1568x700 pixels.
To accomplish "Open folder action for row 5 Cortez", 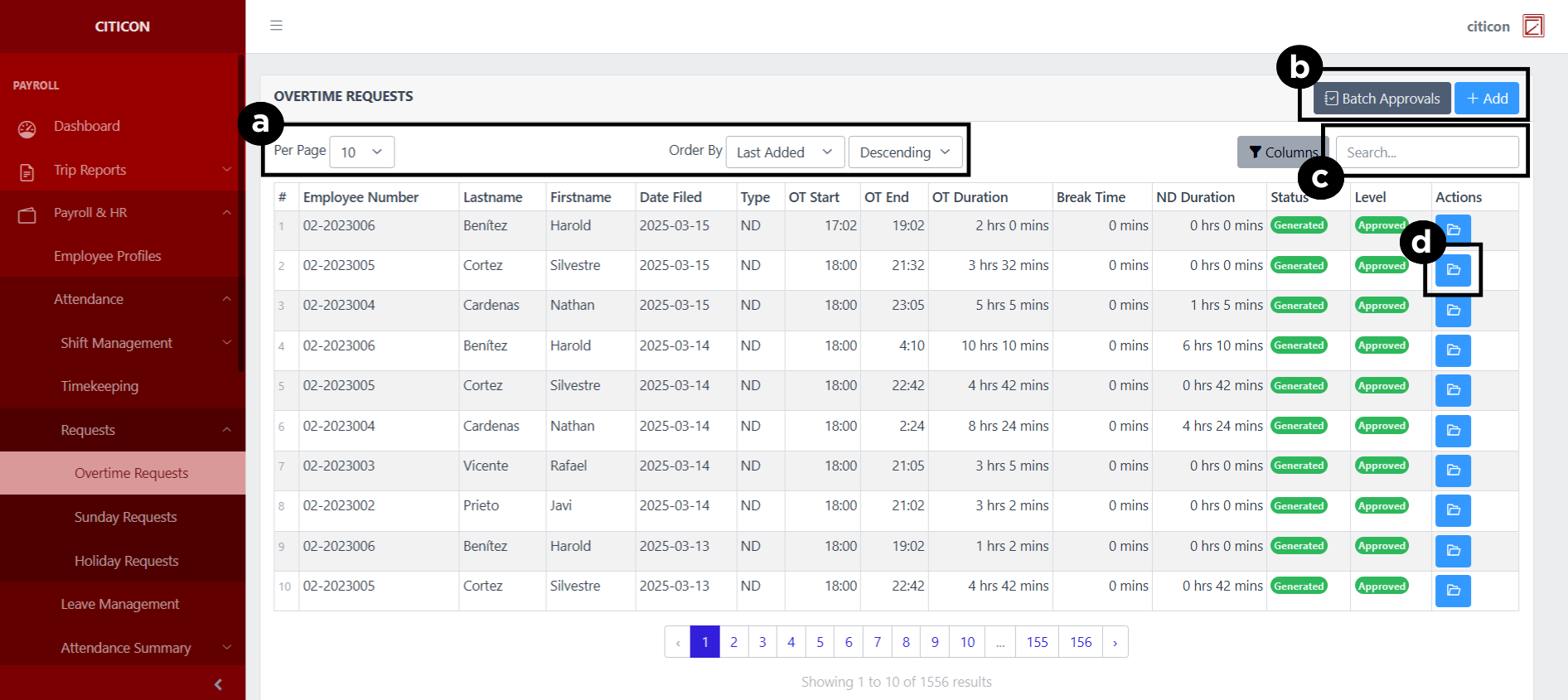I will click(x=1453, y=390).
